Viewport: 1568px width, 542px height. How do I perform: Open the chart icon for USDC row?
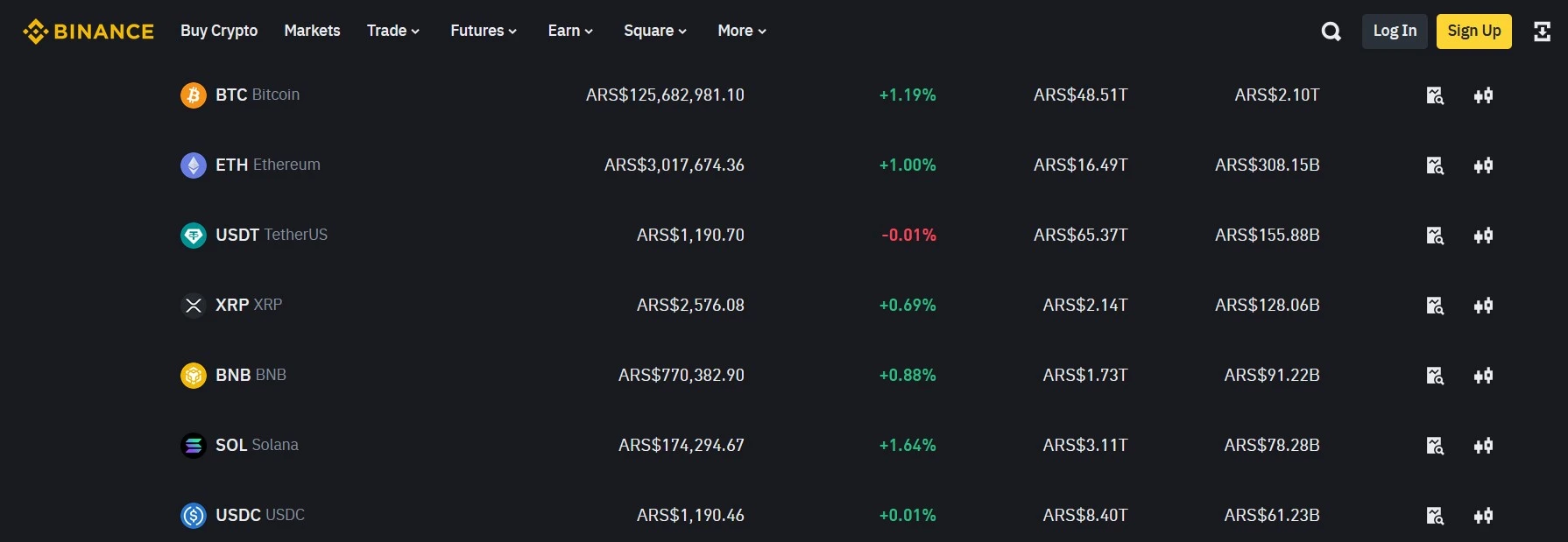(x=1434, y=515)
